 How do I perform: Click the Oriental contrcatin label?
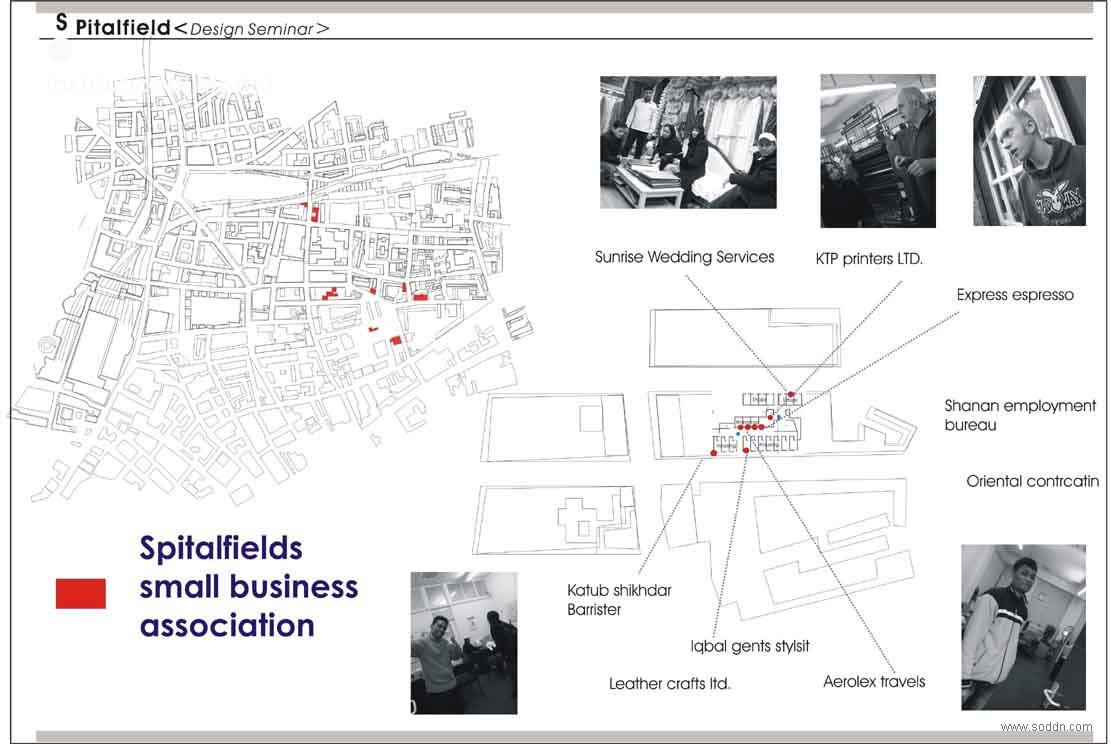tap(1032, 481)
